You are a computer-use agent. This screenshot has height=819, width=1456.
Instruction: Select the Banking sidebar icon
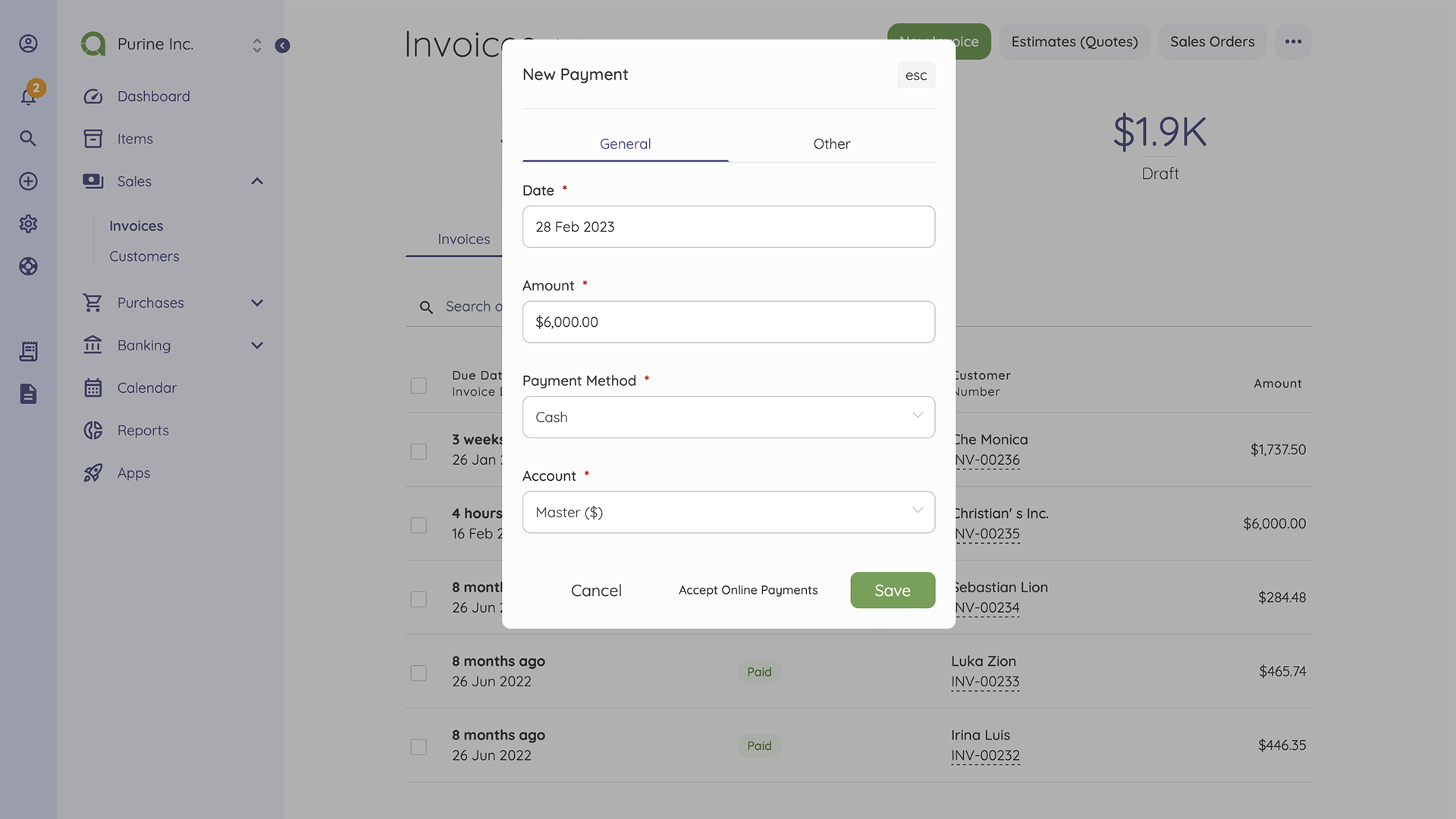[x=93, y=345]
